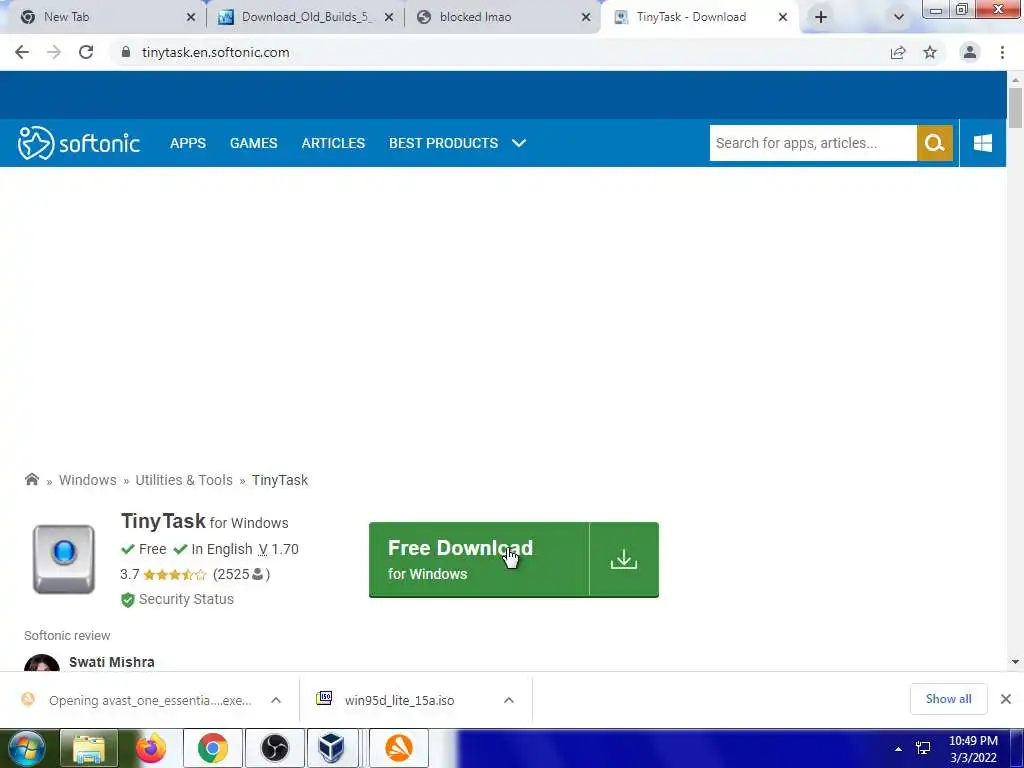
Task: Click the home icon in breadcrumb
Action: pyautogui.click(x=31, y=479)
